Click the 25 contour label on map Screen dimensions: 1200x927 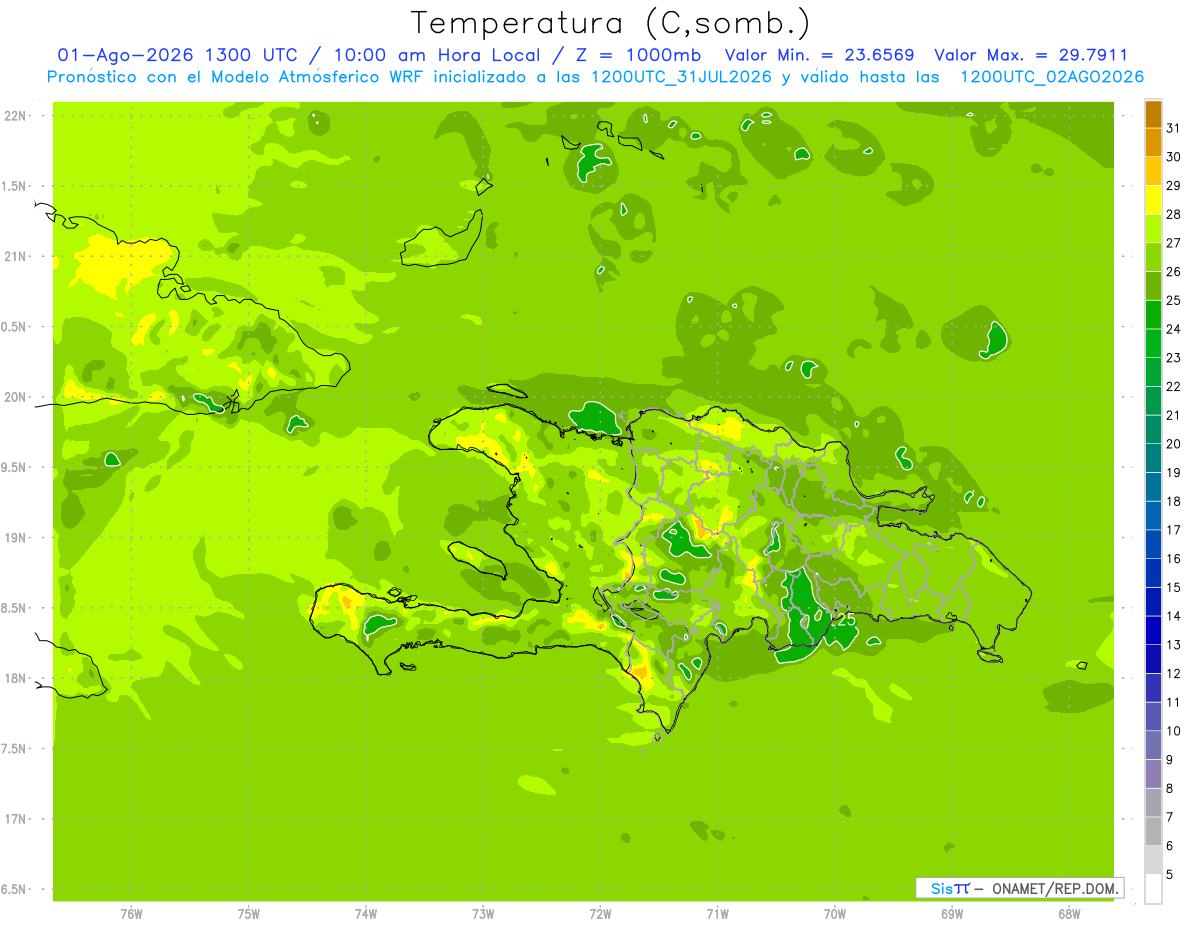pos(845,620)
